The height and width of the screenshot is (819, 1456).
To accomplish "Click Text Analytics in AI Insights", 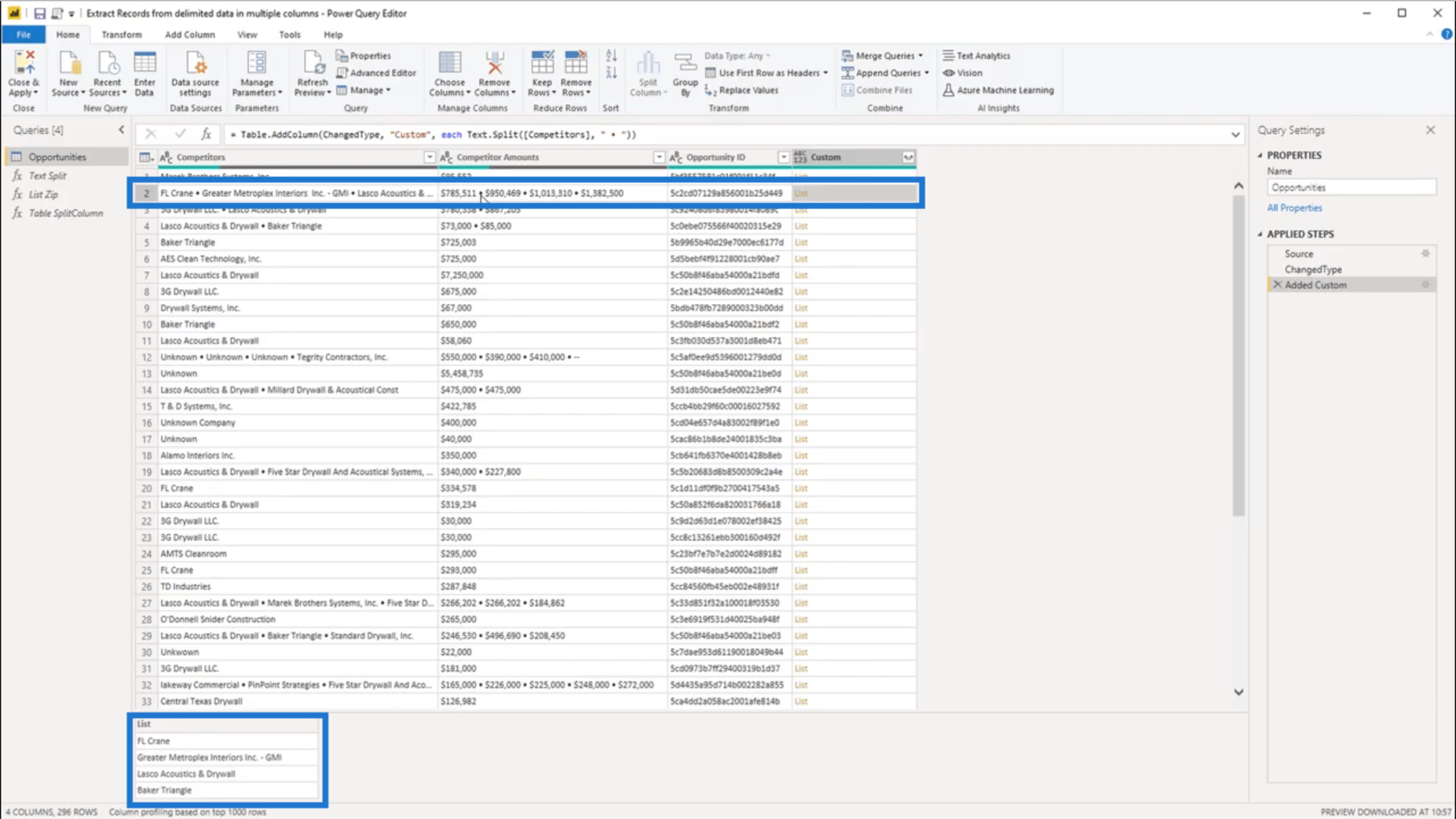I will (977, 55).
